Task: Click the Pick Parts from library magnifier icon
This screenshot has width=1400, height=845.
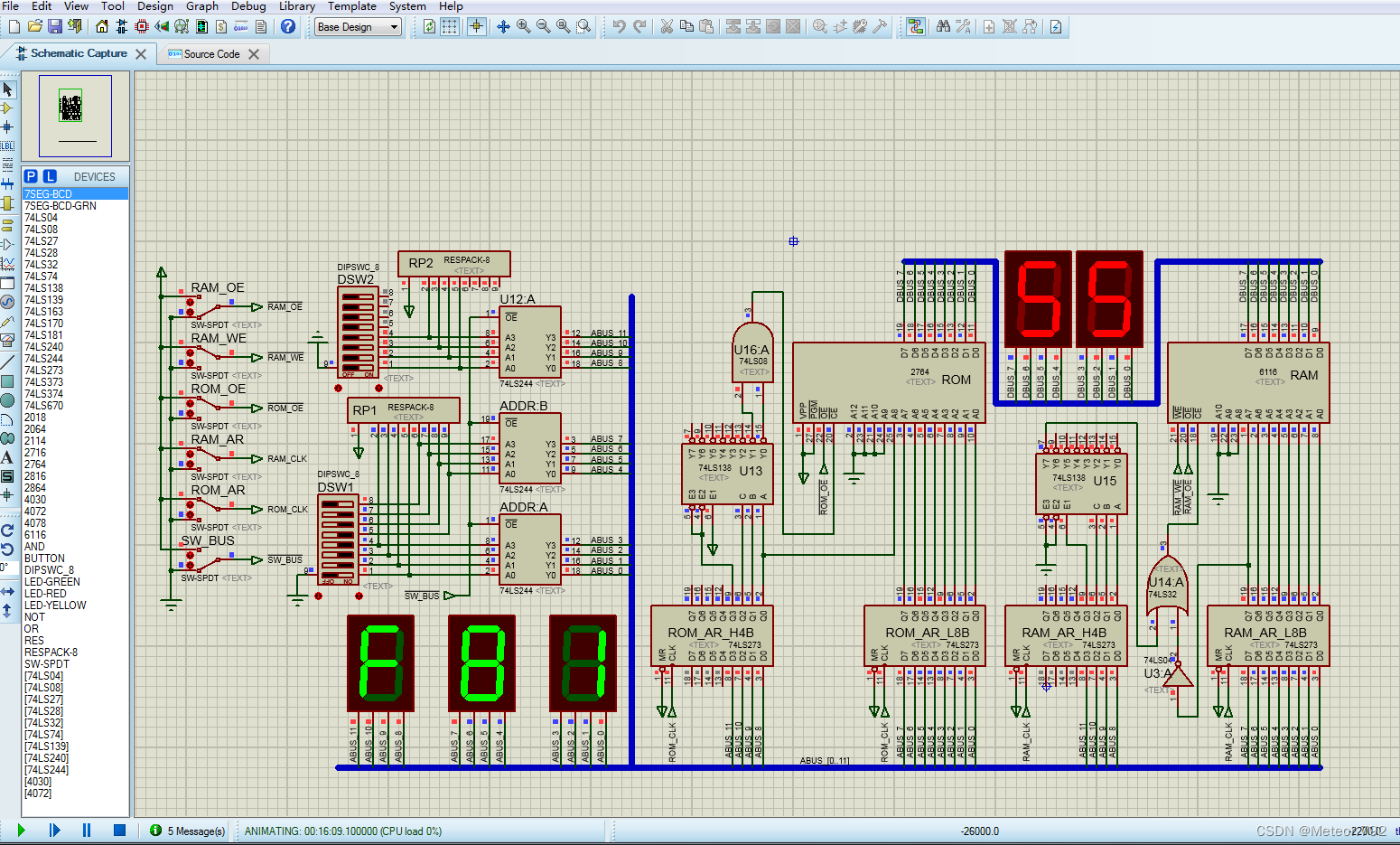Action: (x=820, y=27)
